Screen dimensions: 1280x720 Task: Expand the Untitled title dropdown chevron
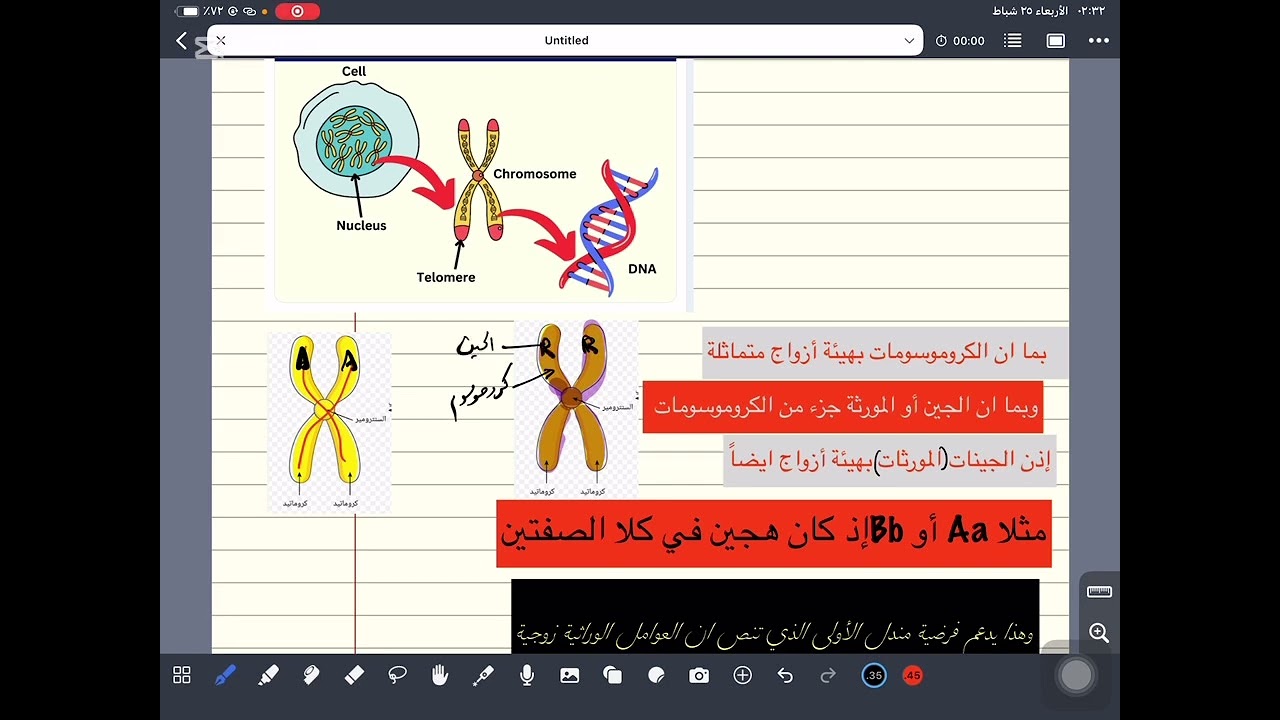click(909, 41)
